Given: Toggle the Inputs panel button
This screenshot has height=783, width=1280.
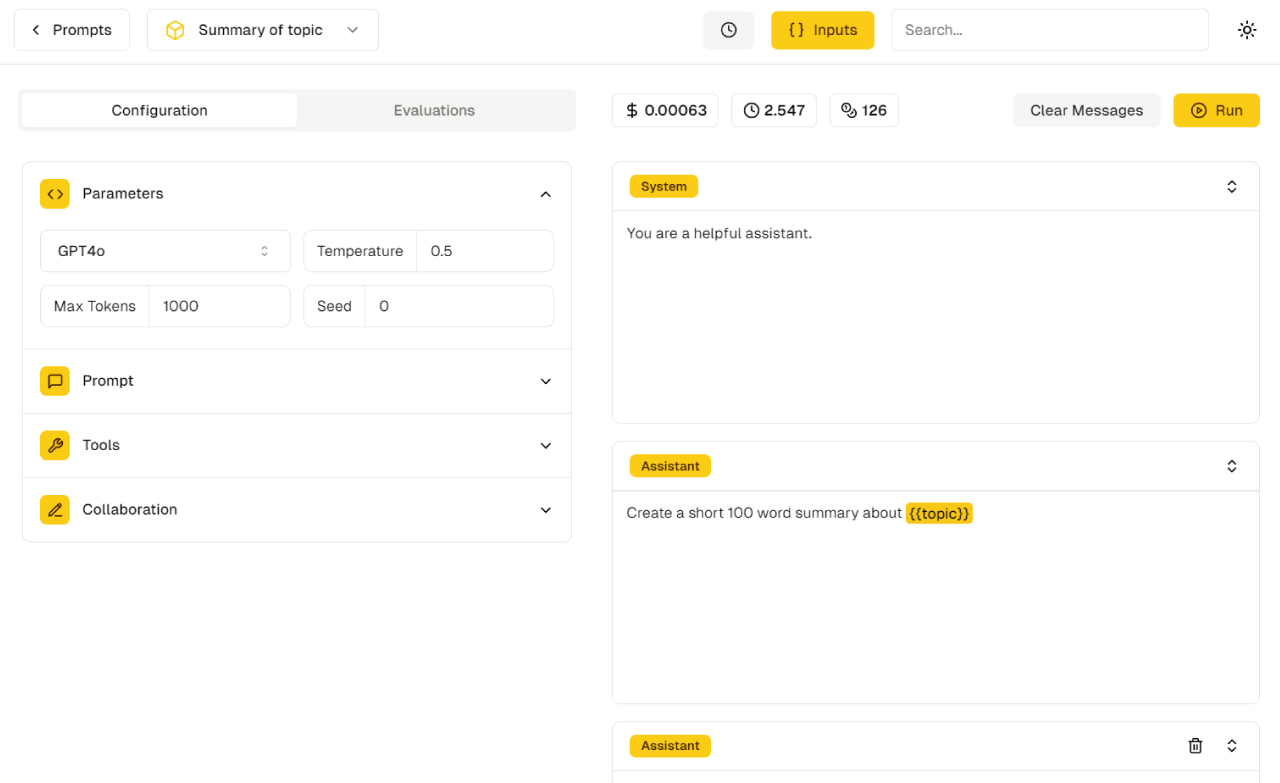Looking at the screenshot, I should coord(822,30).
